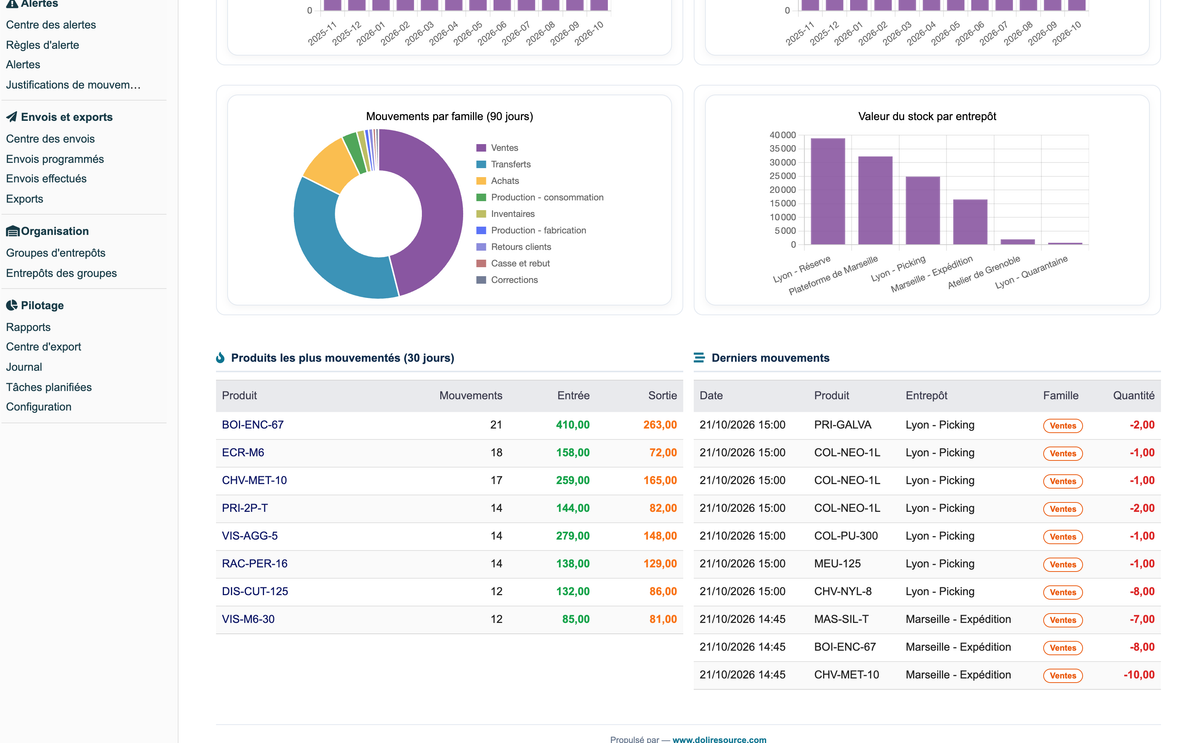The height and width of the screenshot is (743, 1200).
Task: Click the Sortie column header
Action: point(662,396)
